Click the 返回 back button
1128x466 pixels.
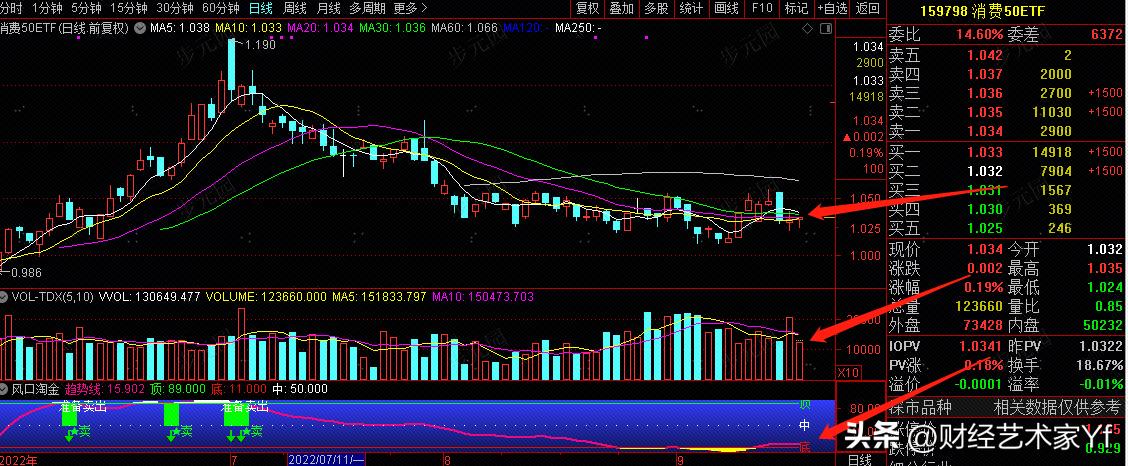click(868, 9)
